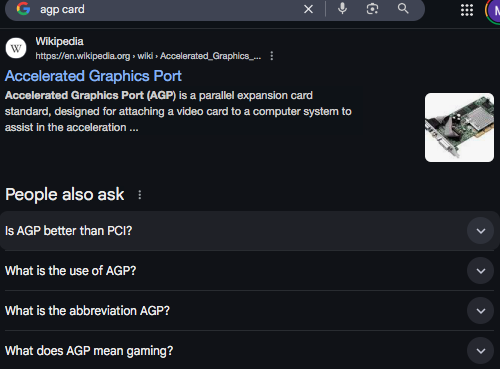Open the Google apps grid

pos(467,10)
